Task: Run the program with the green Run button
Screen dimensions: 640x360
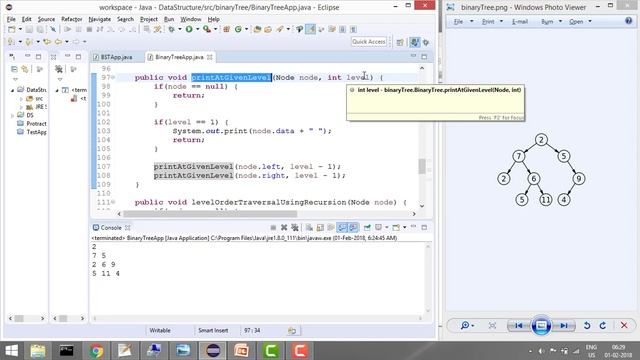Action: [189, 29]
